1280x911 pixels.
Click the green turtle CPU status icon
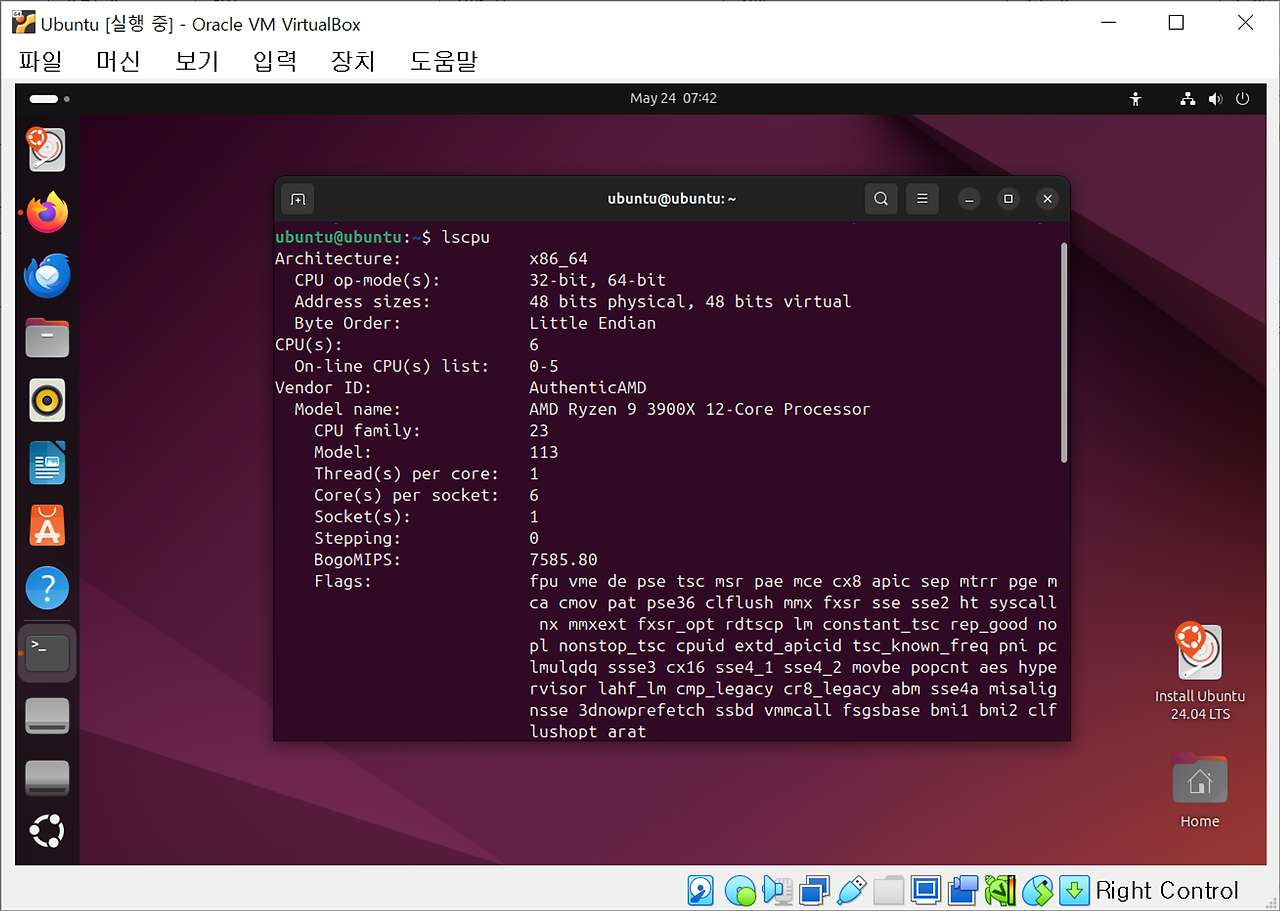tap(1000, 889)
